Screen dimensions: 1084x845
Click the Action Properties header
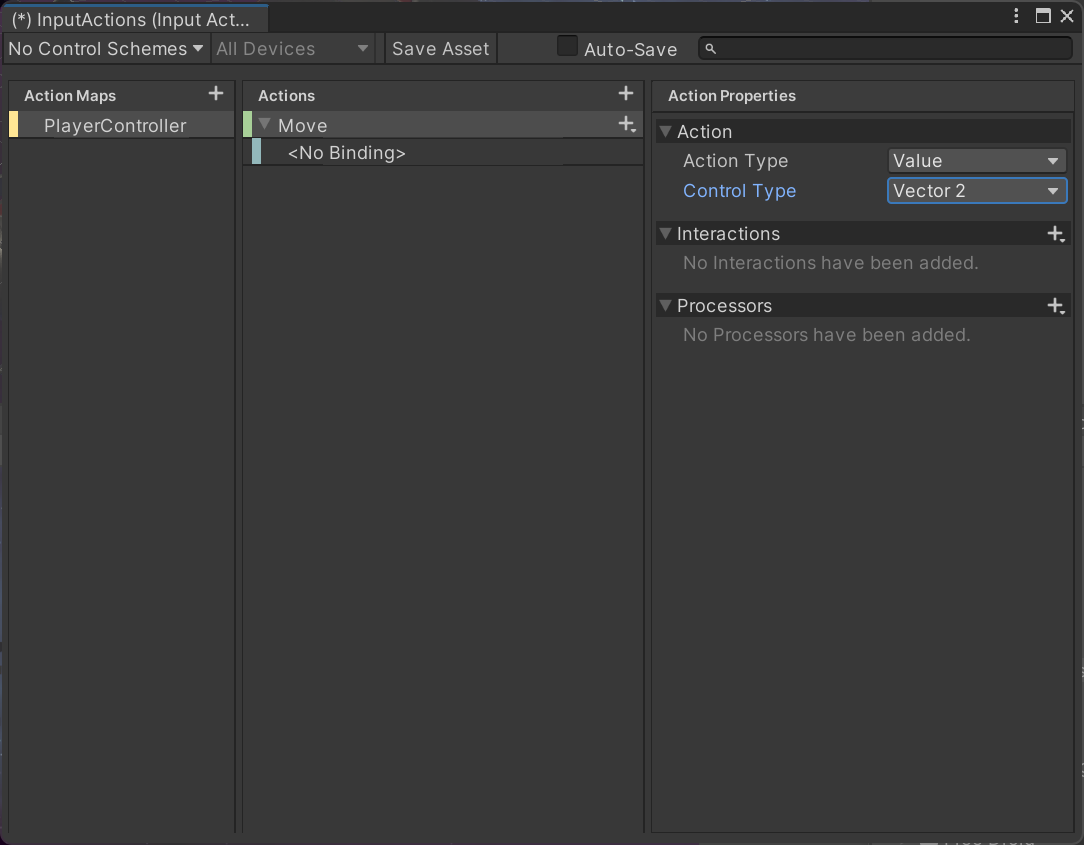[731, 95]
